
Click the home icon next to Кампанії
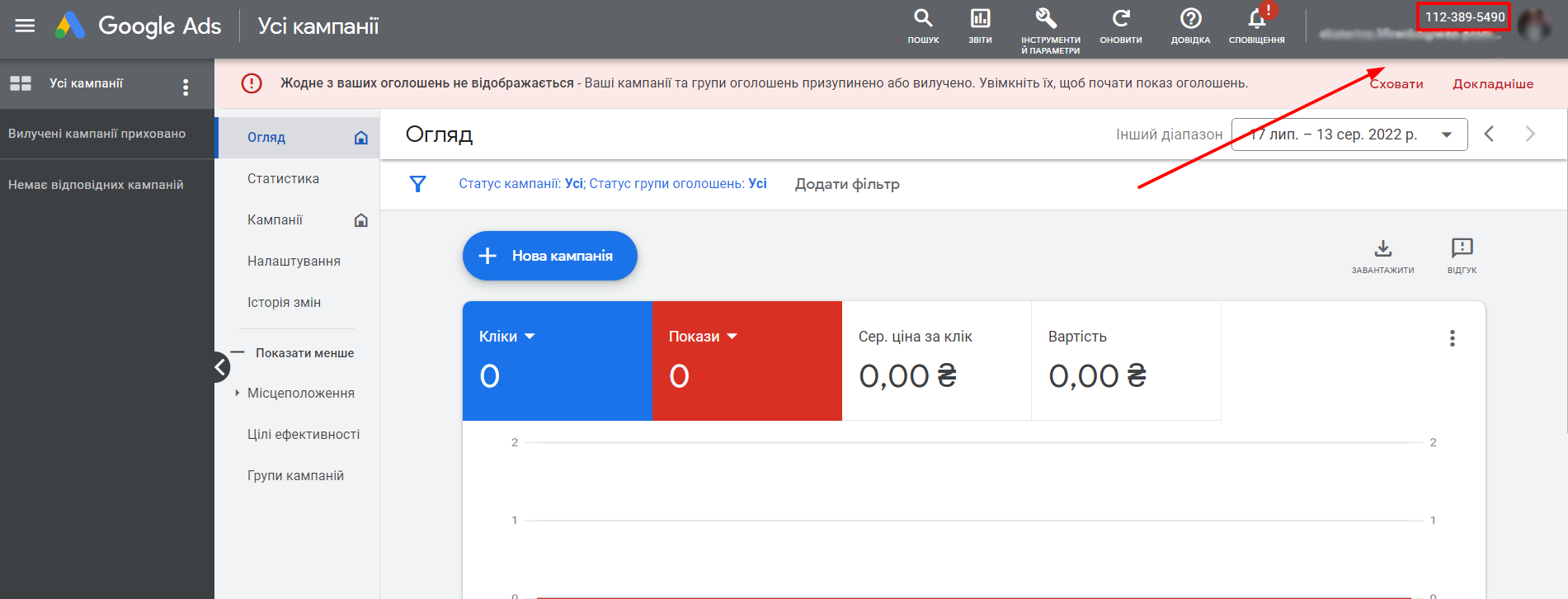[x=361, y=220]
